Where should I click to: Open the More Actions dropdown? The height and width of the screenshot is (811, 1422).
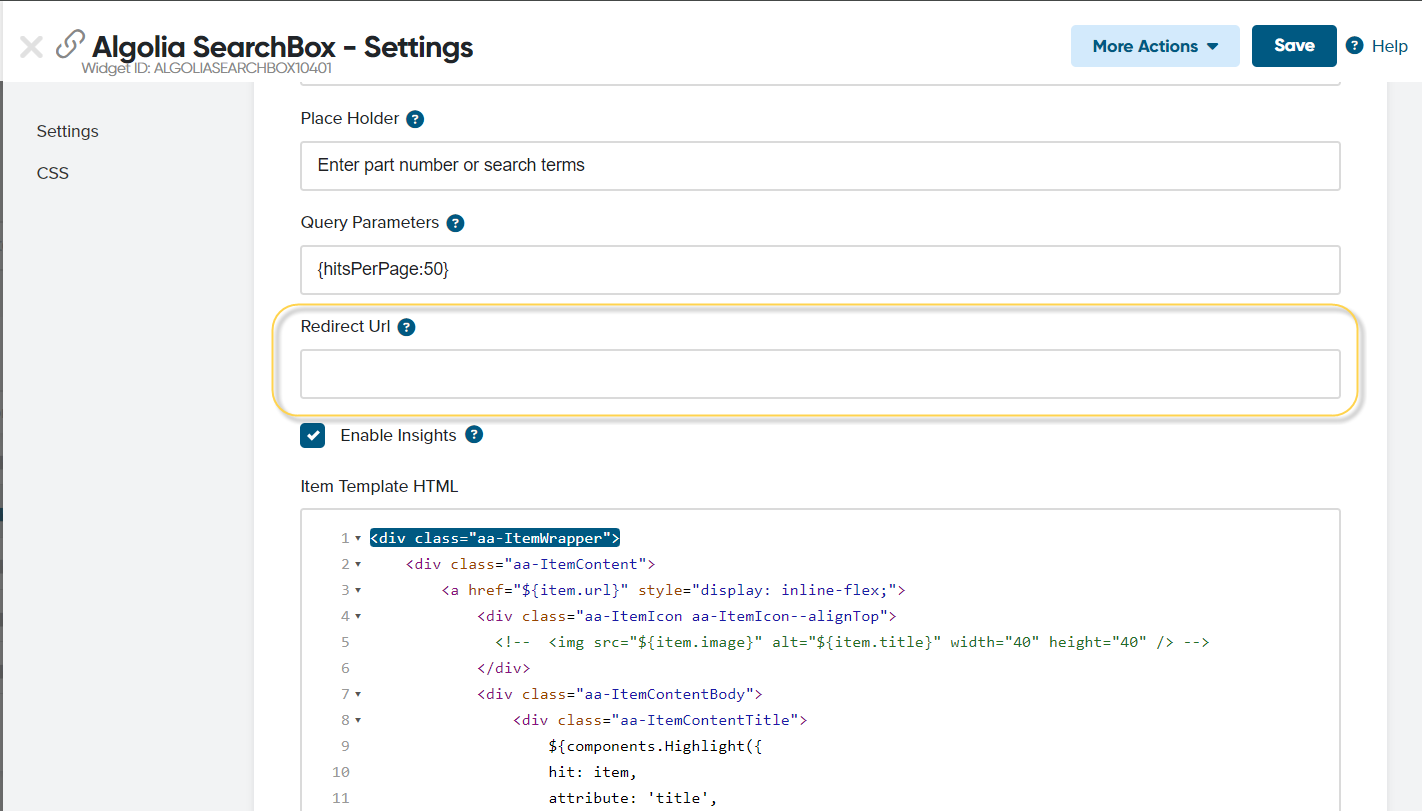[x=1155, y=46]
